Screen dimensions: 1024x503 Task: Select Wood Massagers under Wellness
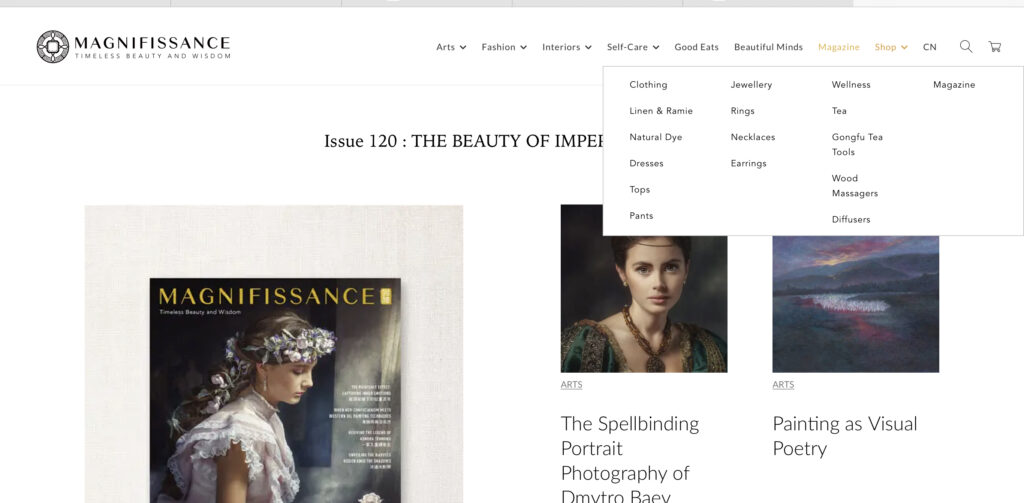(854, 186)
